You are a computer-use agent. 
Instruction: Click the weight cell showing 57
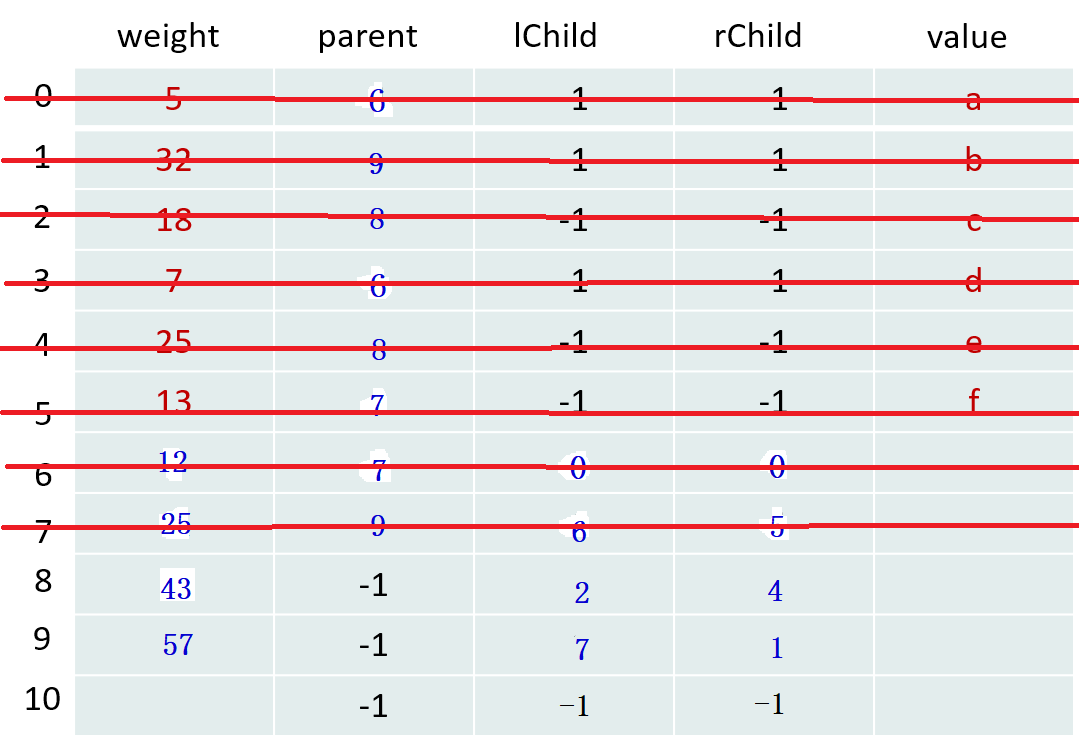(177, 645)
